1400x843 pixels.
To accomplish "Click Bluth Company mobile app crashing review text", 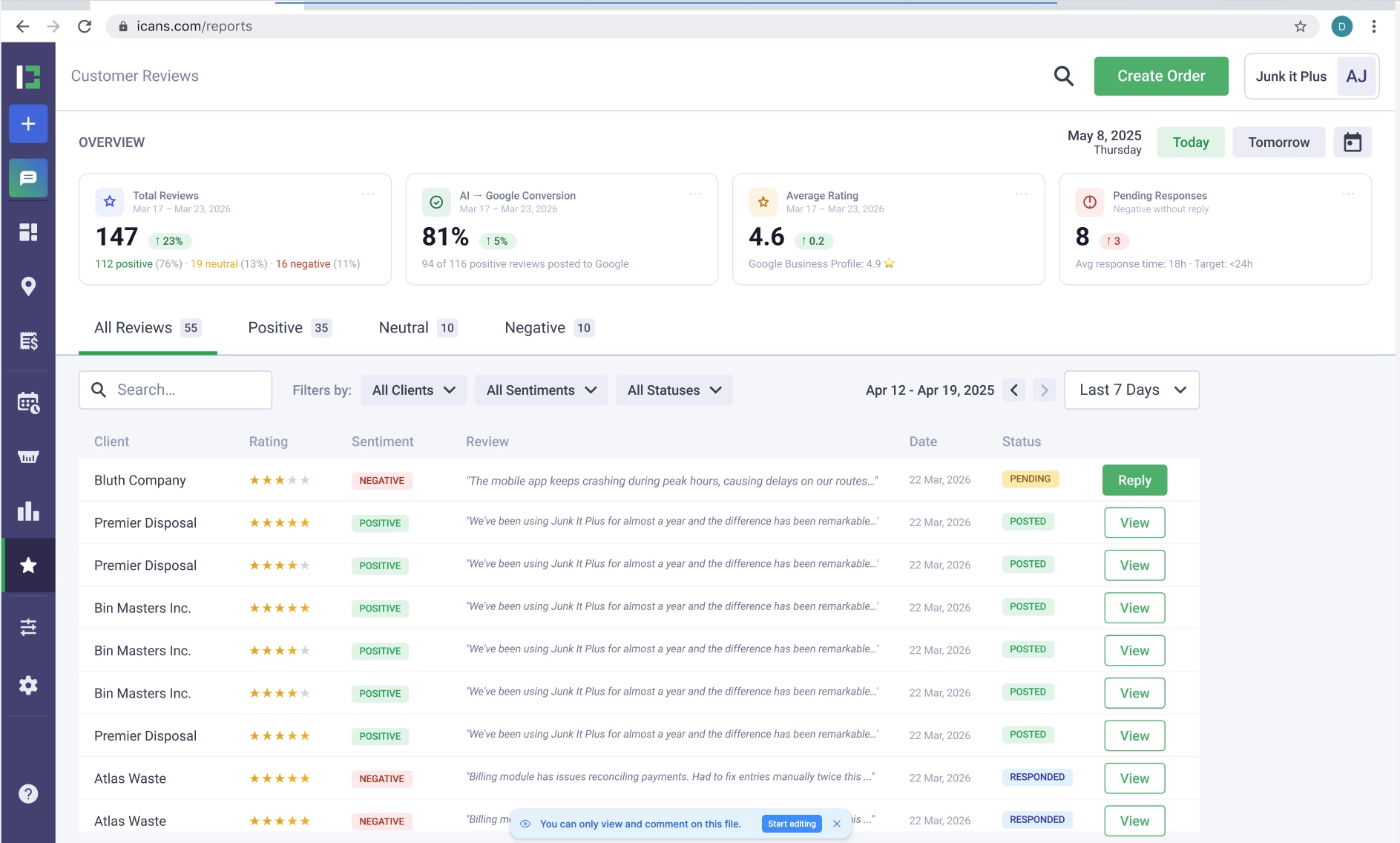I will 672,481.
